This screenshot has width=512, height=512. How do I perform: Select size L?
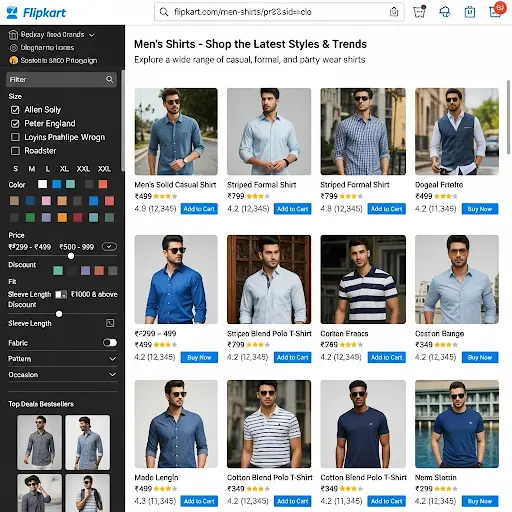click(48, 169)
